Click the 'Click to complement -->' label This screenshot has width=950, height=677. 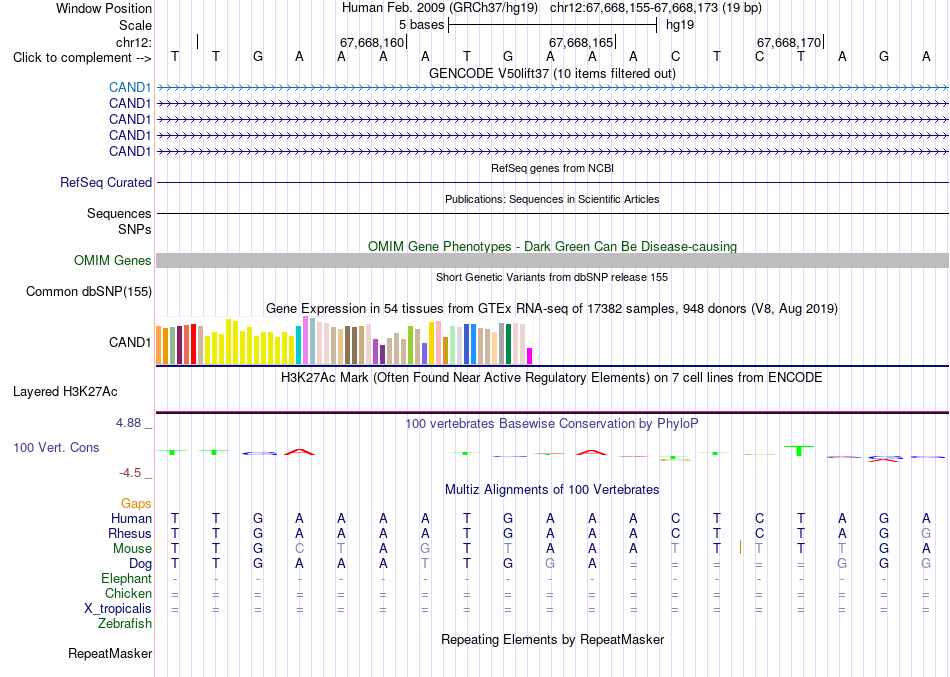(82, 58)
